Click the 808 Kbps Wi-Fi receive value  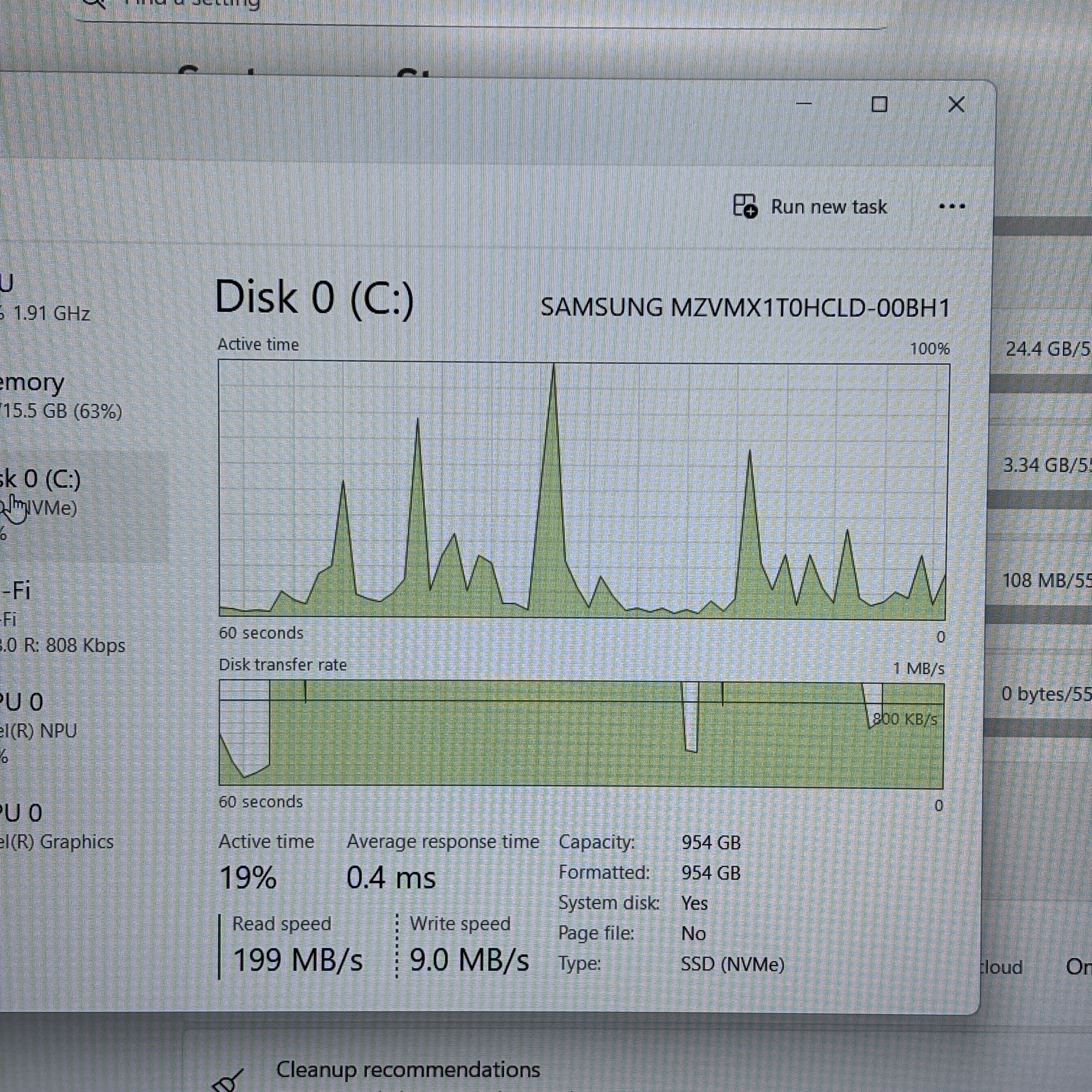coord(85,645)
